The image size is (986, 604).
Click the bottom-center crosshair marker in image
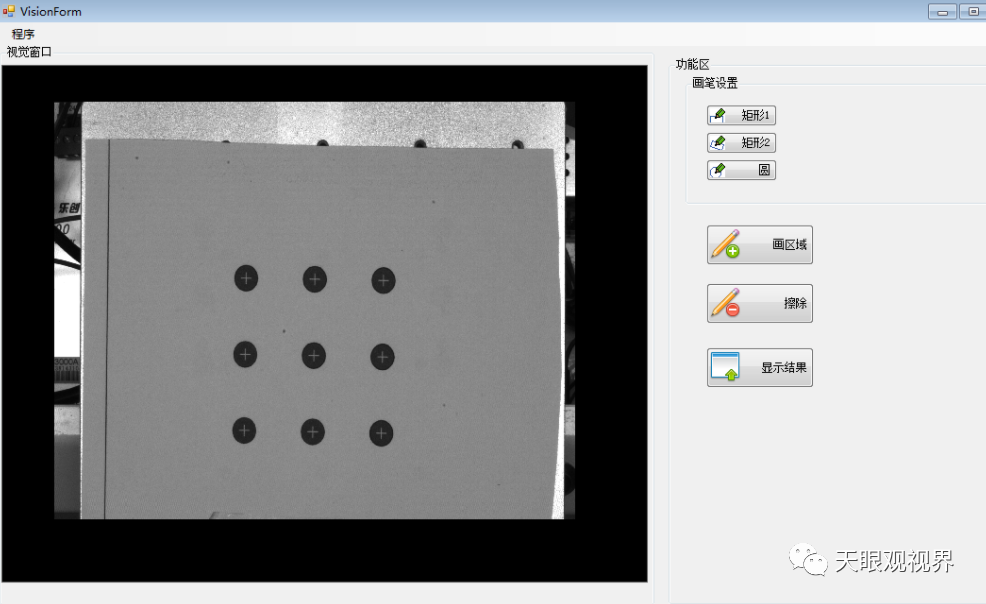coord(313,432)
